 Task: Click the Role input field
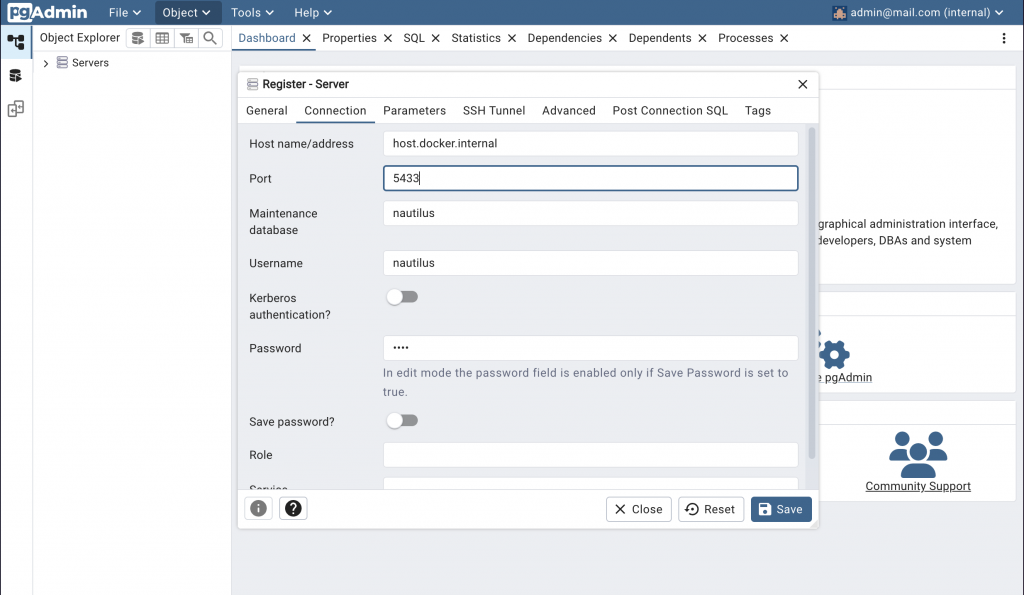tap(590, 455)
